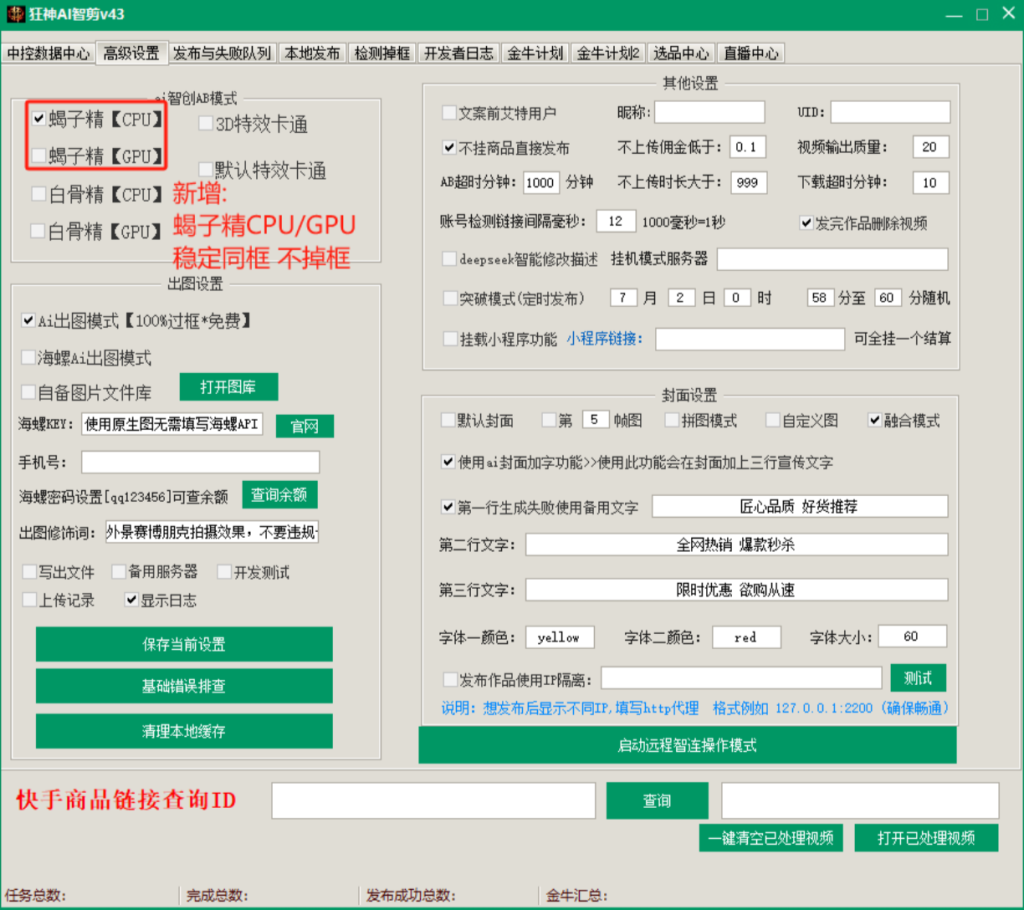This screenshot has width=1024, height=910.
Task: Toggle 使用ai封面加字功能 checkbox
Action: [x=448, y=462]
